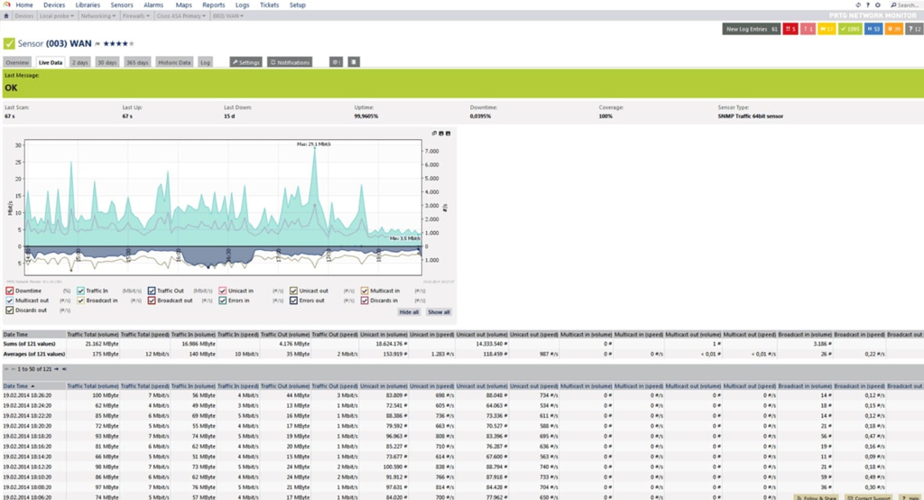Expand the Networking breadcrumb dropdown

[97, 17]
